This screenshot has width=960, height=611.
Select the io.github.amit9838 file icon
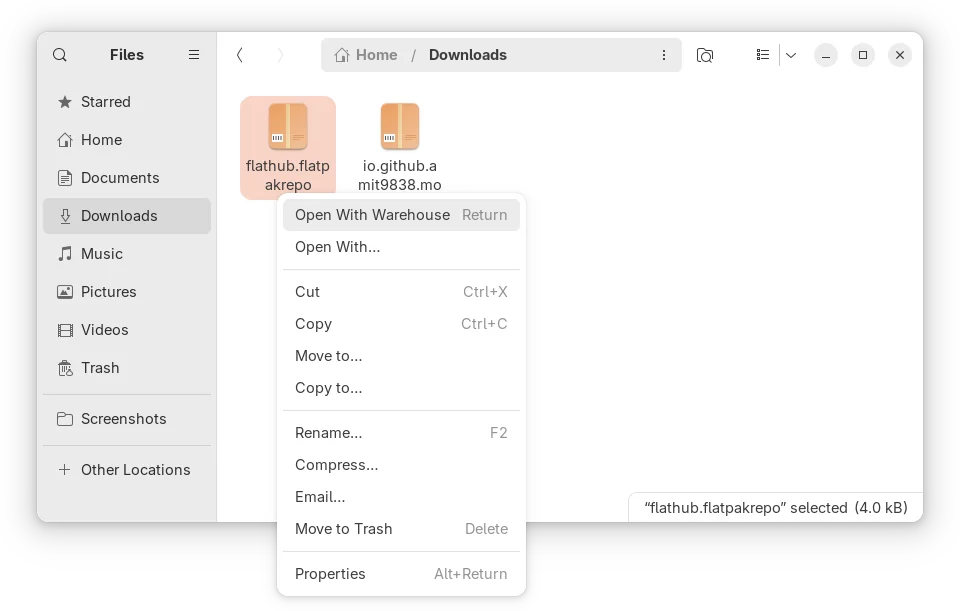pos(400,127)
